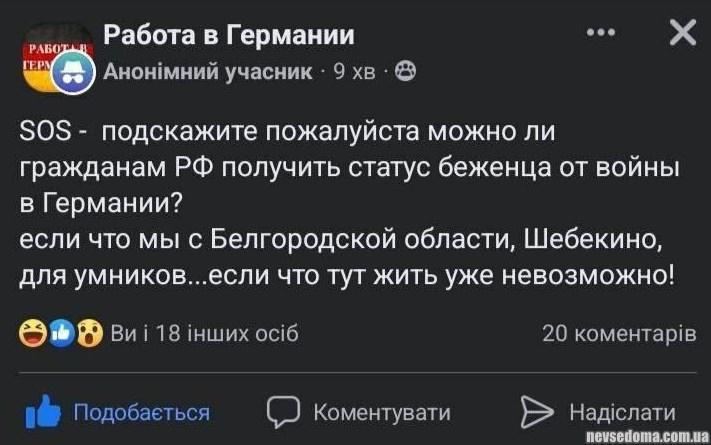Close the post with the X button
711x445 pixels.
[x=682, y=33]
